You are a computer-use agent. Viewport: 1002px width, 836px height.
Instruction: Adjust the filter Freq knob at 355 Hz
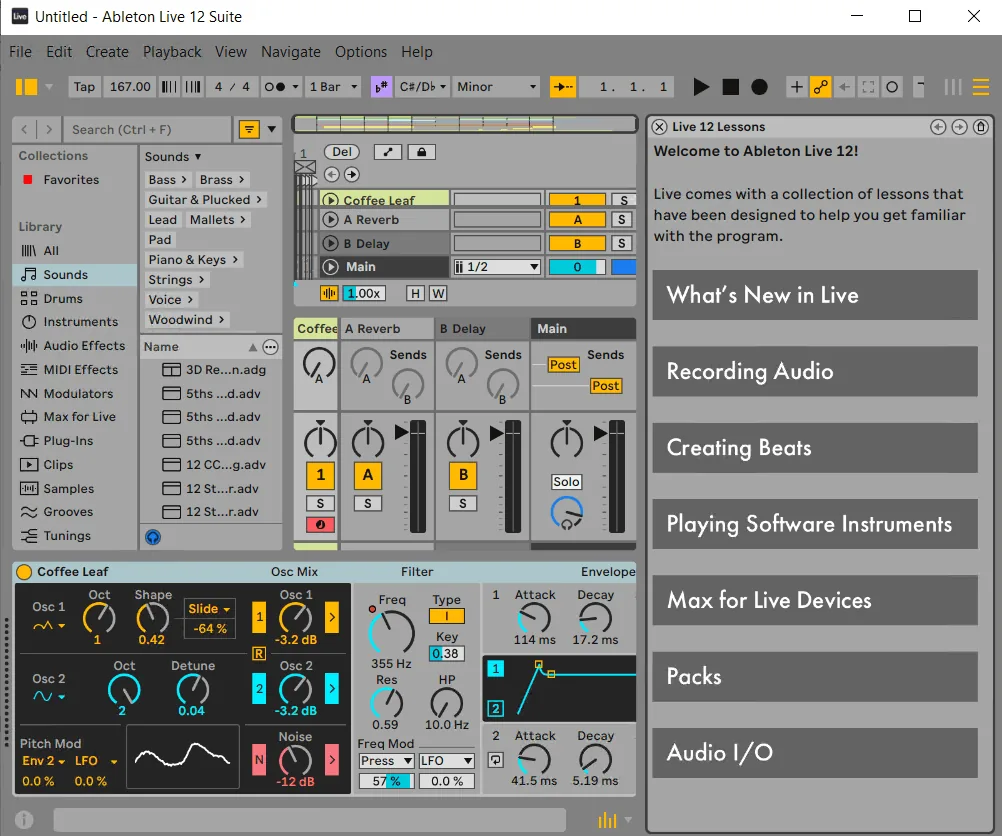(x=391, y=633)
